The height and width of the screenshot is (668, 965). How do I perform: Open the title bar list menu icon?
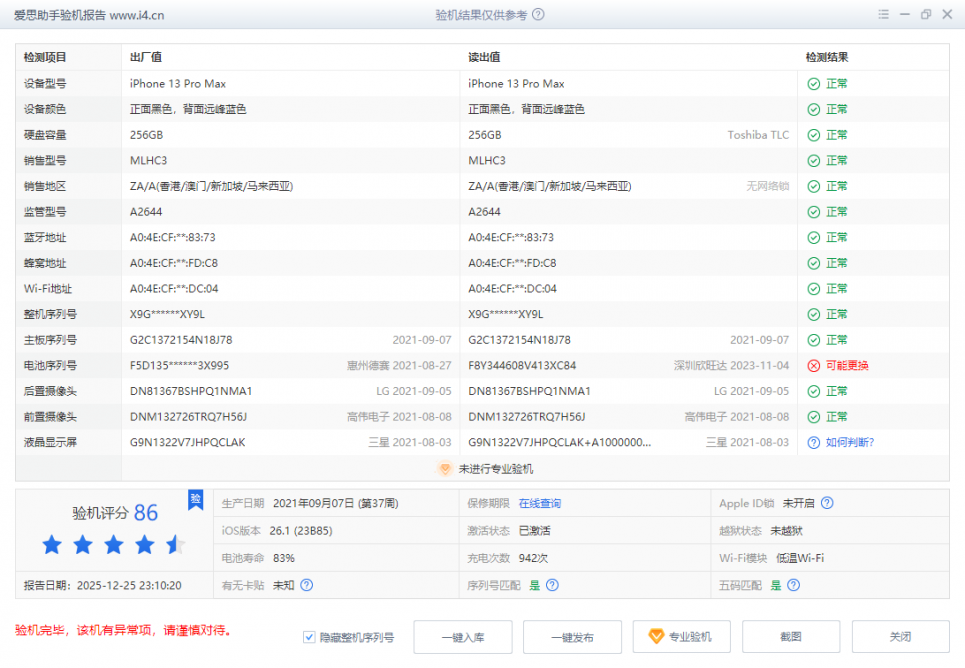(883, 15)
